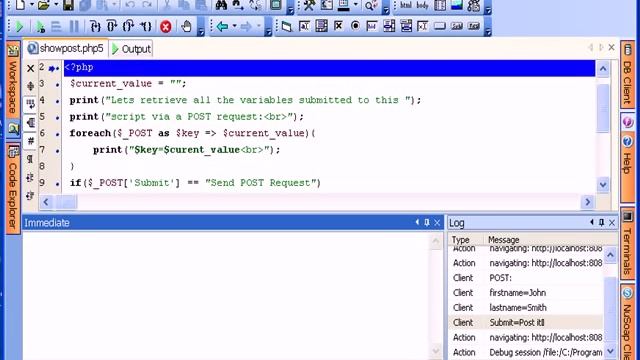
Task: Select the log row 'Submit=Post it!'
Action: click(x=526, y=322)
